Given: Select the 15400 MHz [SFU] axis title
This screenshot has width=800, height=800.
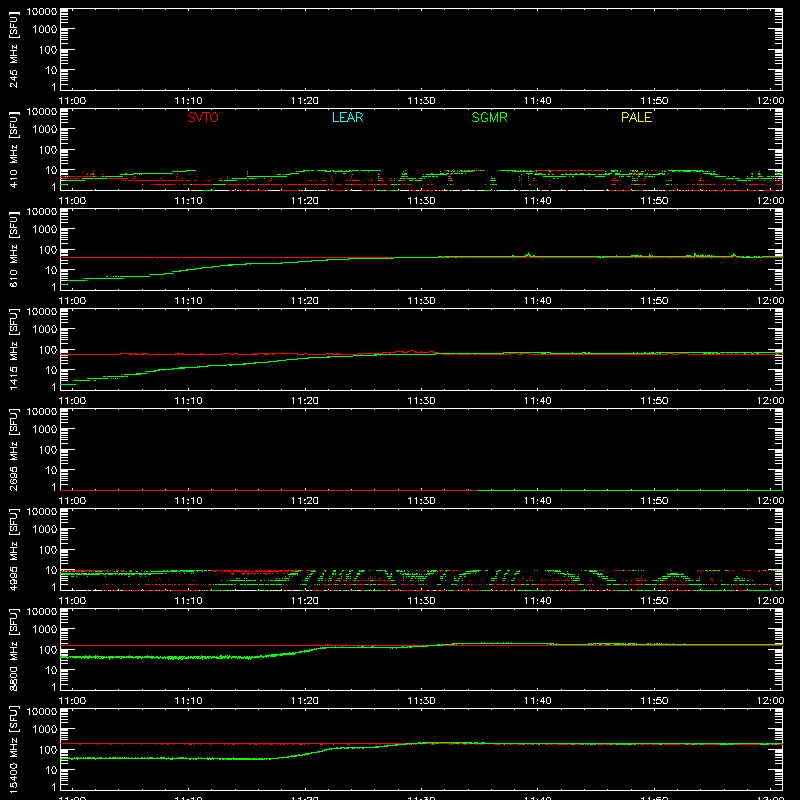Looking at the screenshot, I should pyautogui.click(x=14, y=749).
